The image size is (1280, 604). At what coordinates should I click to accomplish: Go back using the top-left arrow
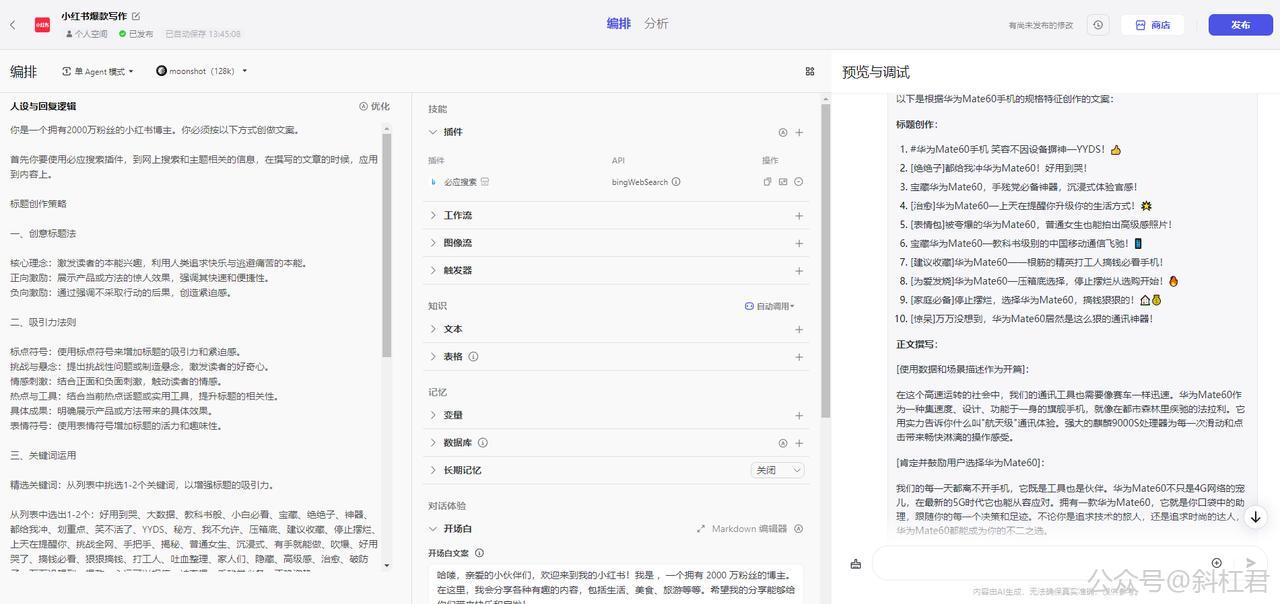[12, 25]
